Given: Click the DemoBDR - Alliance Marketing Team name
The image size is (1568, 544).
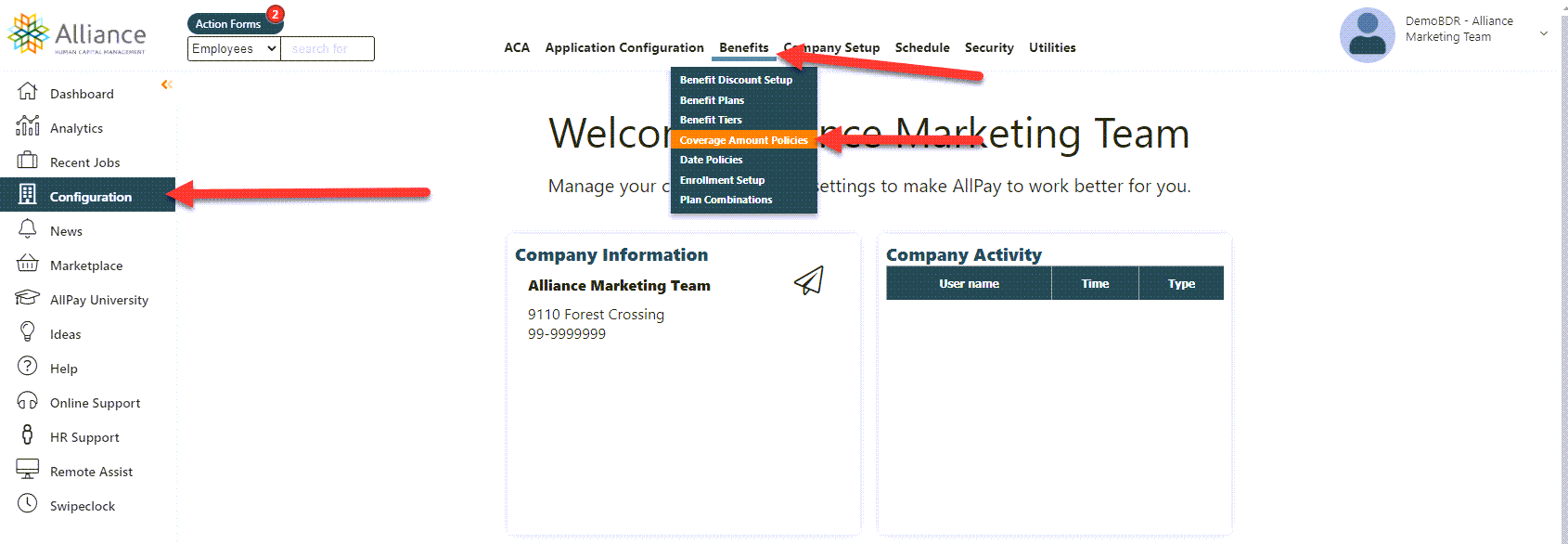Looking at the screenshot, I should coord(1459,29).
